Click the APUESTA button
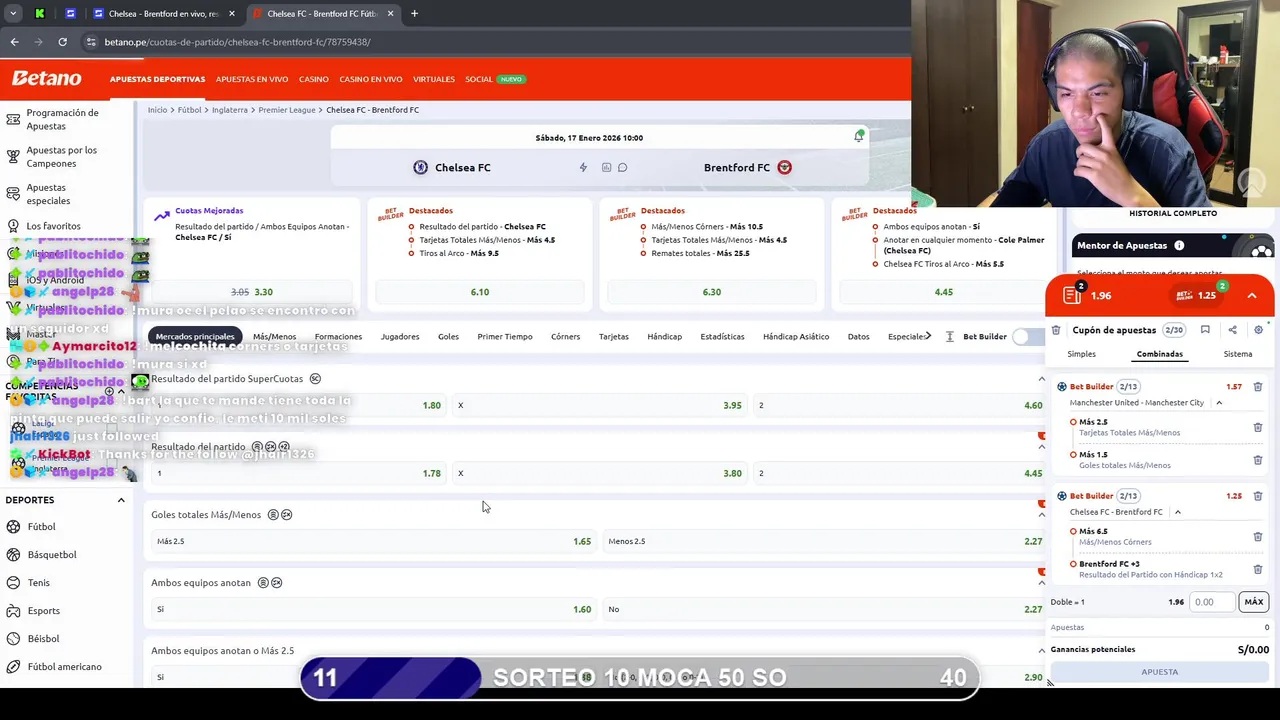 click(x=1160, y=672)
